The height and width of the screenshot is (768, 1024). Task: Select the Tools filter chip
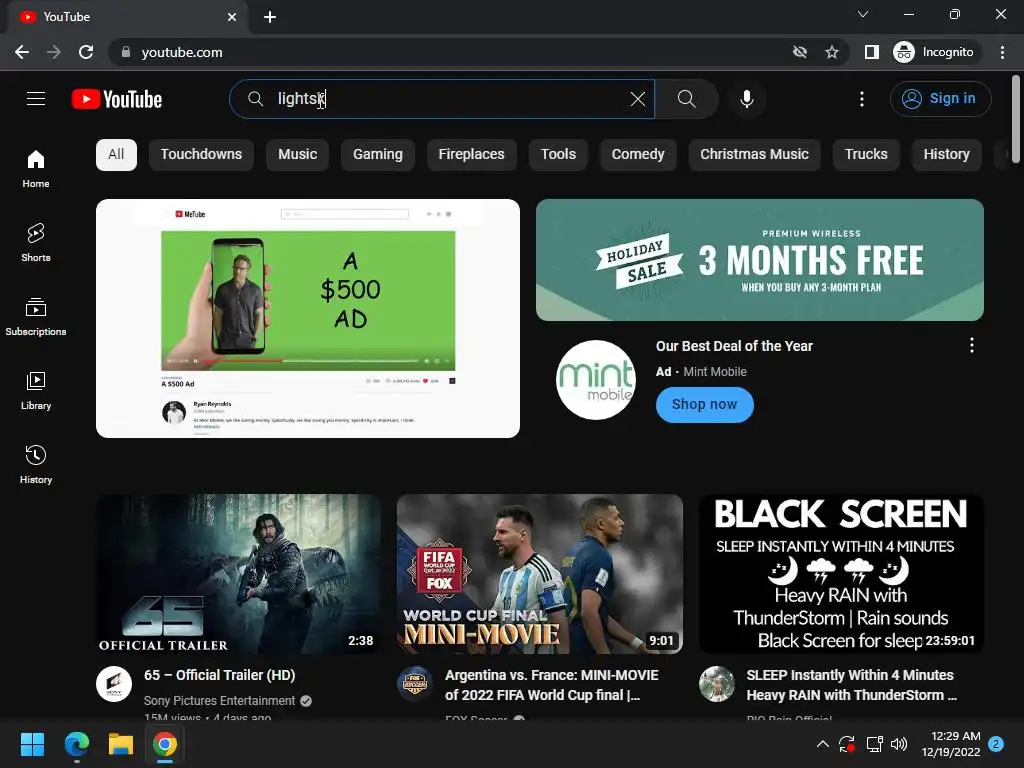[558, 155]
